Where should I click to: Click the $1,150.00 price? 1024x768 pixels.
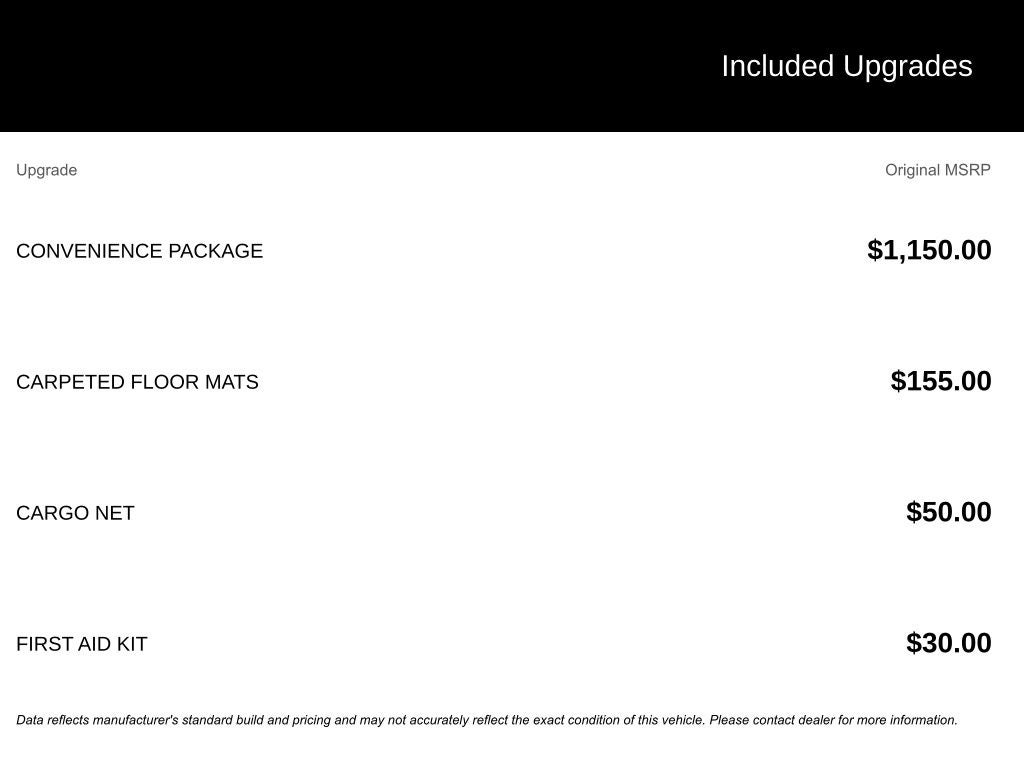click(x=929, y=250)
